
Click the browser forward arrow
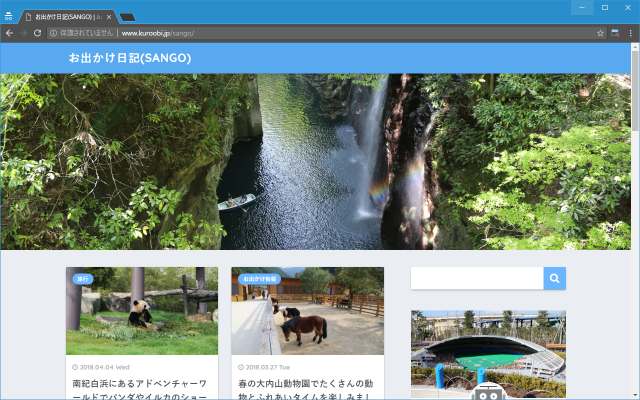pyautogui.click(x=23, y=33)
